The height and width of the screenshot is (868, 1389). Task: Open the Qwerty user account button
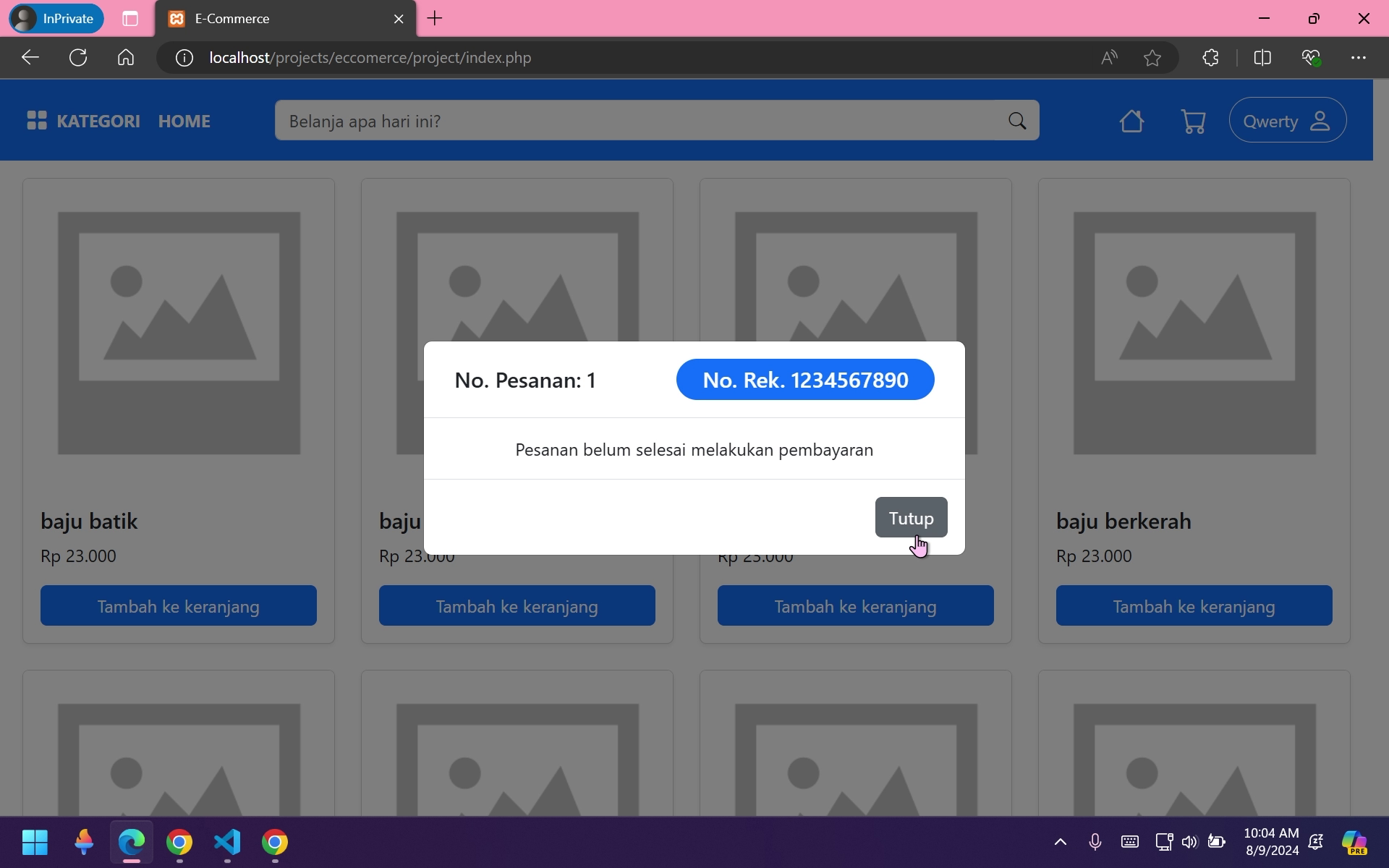(1287, 120)
